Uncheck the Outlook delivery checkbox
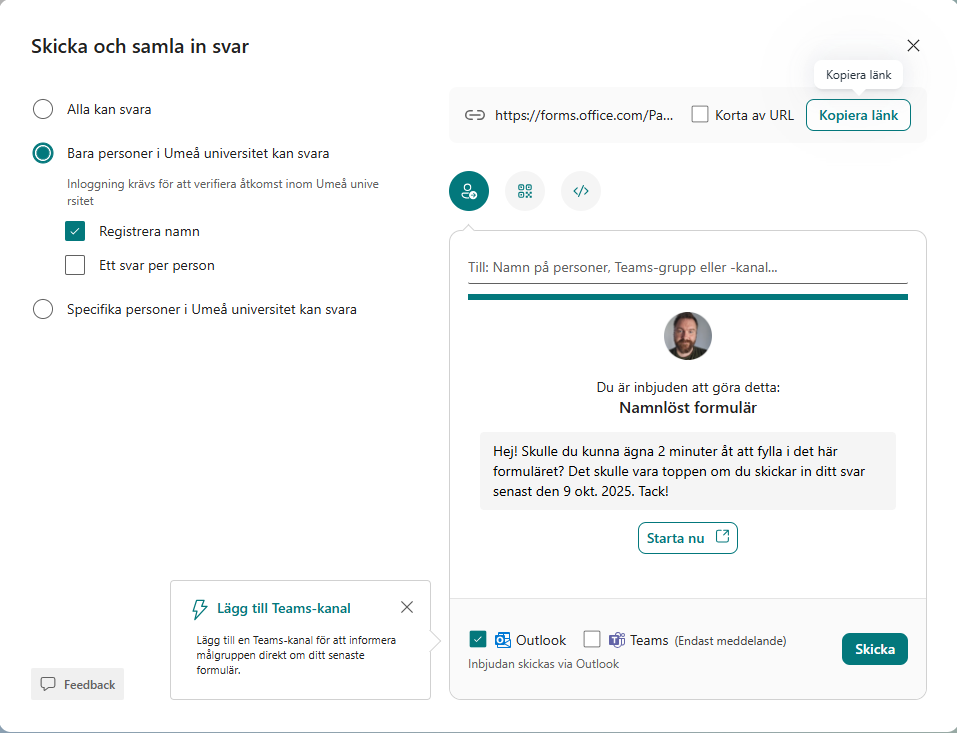The image size is (957, 733). click(x=478, y=640)
